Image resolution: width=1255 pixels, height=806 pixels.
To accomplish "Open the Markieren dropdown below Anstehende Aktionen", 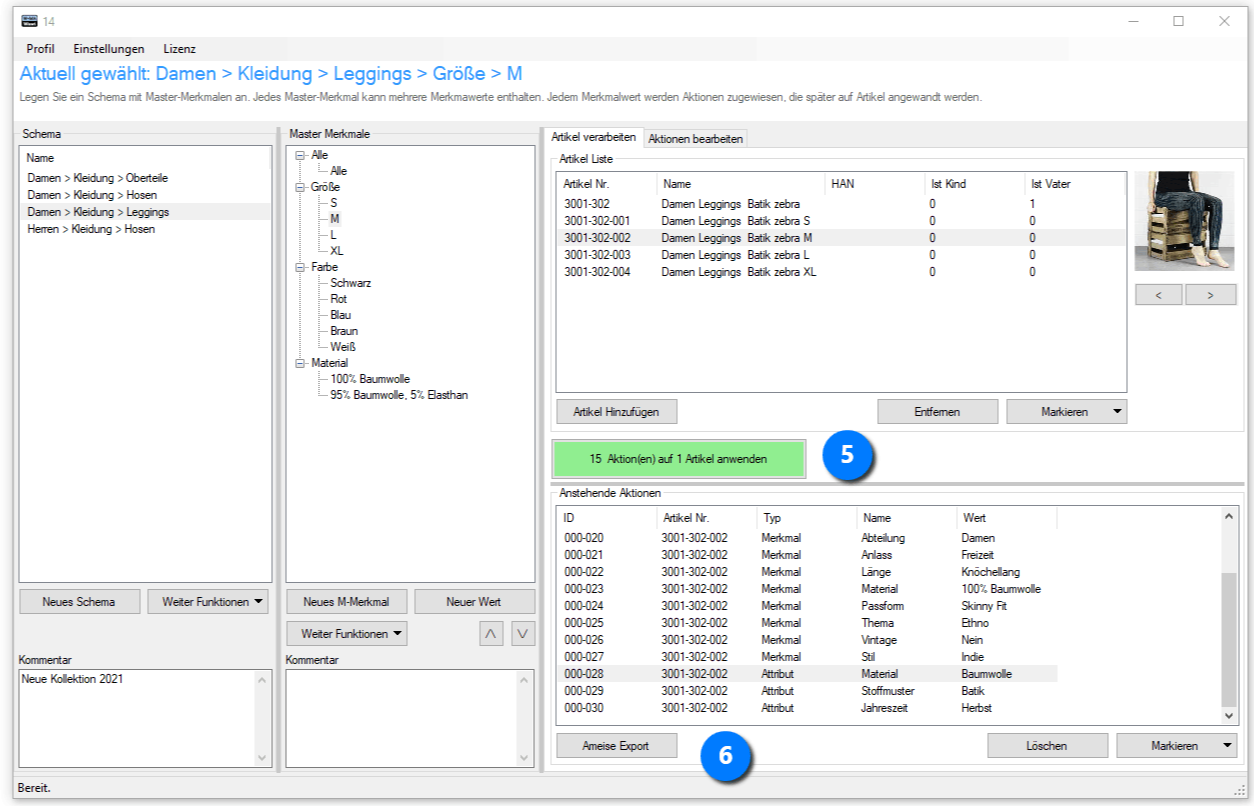I will pyautogui.click(x=1176, y=746).
